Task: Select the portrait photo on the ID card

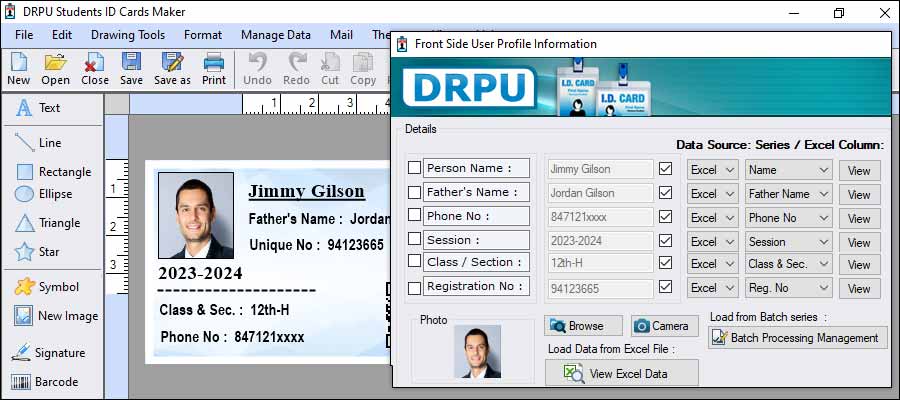Action: (196, 215)
